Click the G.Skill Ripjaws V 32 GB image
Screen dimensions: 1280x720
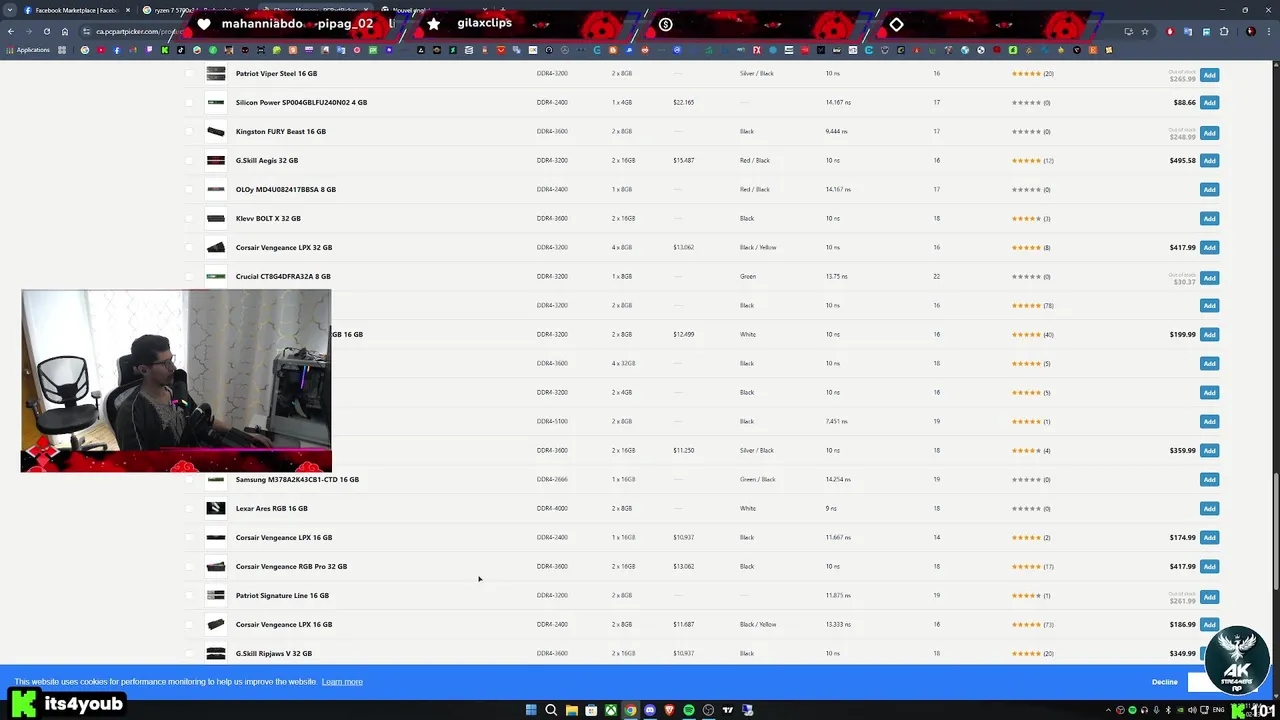point(216,653)
